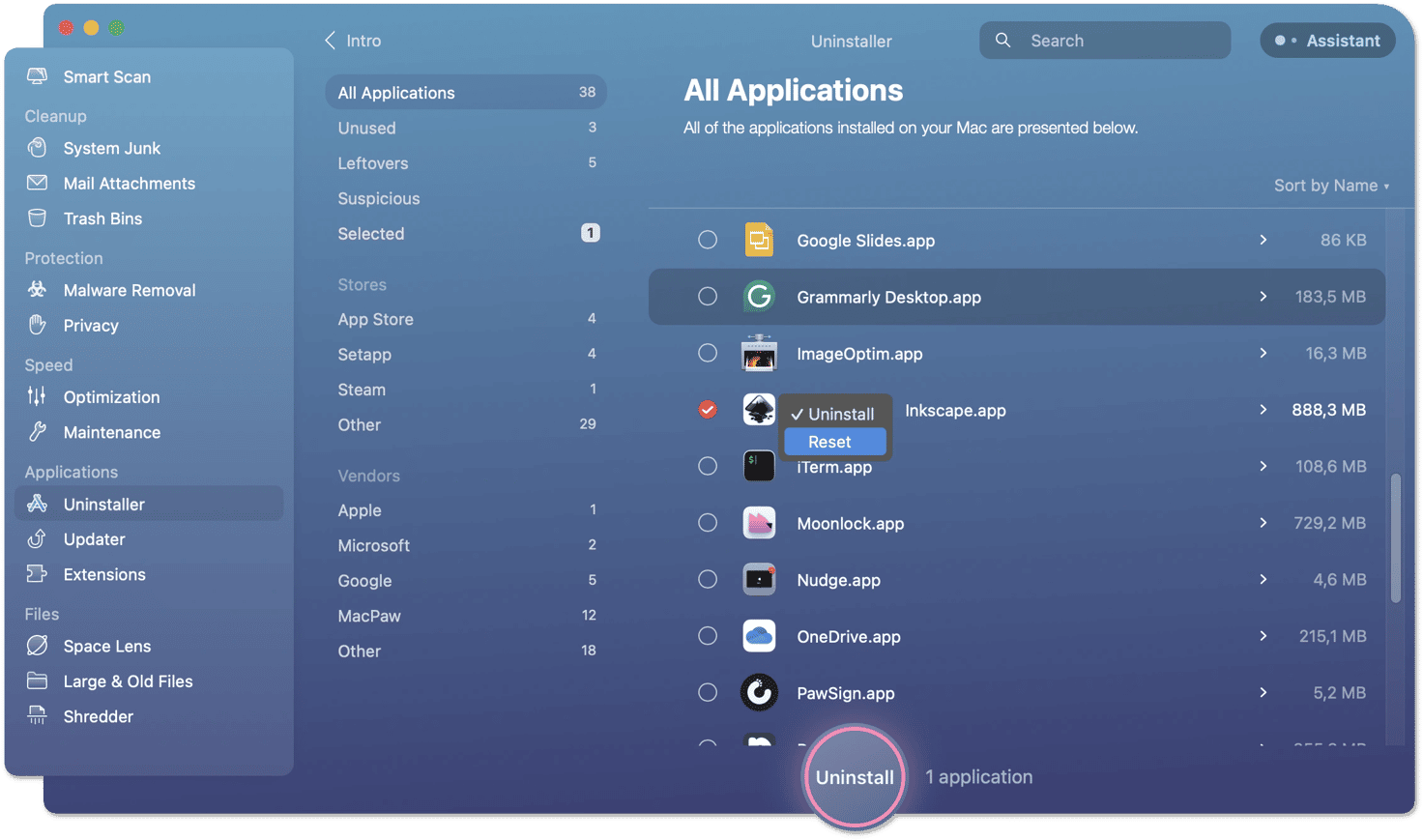Screen dimensions: 1423x840
Task: Click the iTerm app icon
Action: [x=759, y=466]
